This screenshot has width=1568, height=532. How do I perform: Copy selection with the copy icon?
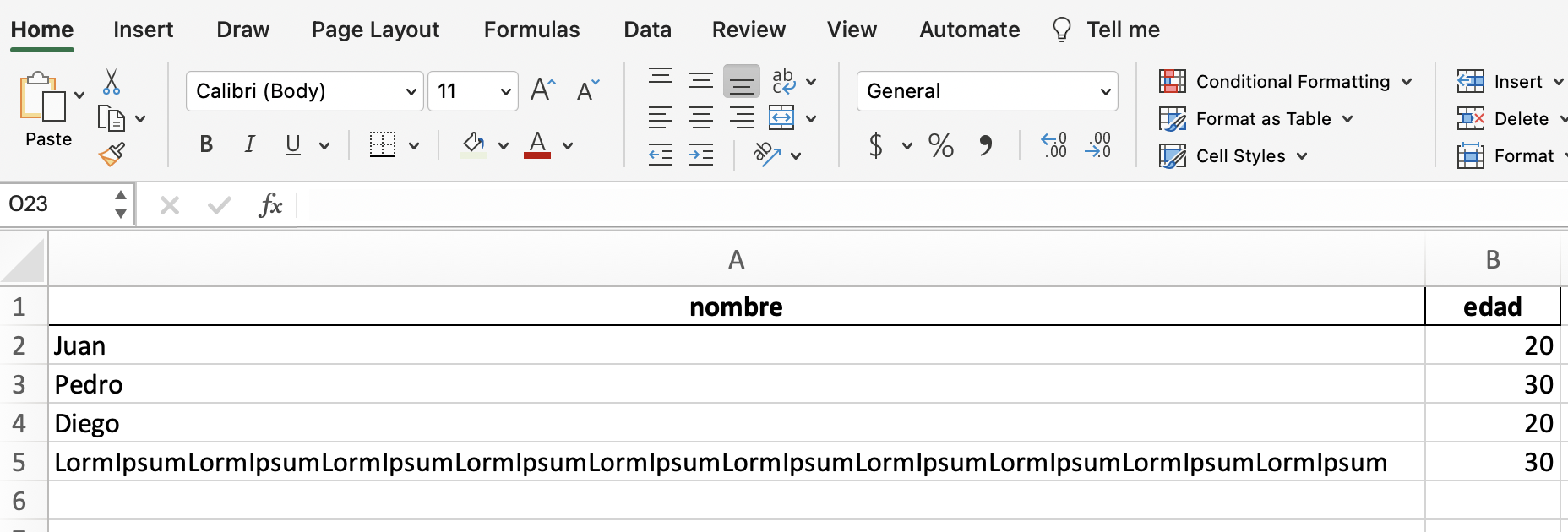112,118
